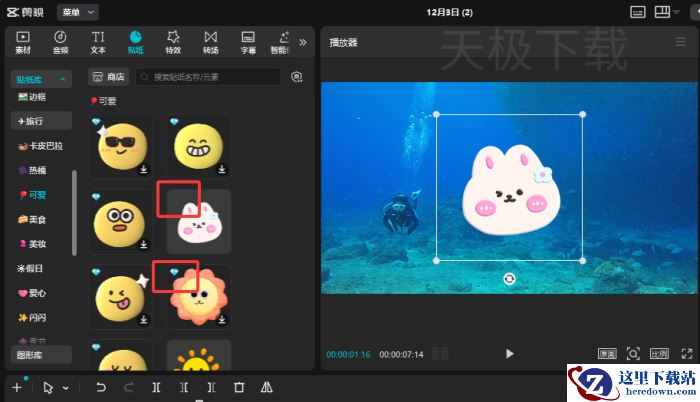Viewport: 700px width, 402px height.
Task: Trim the clip left of playhead
Action: point(184,387)
